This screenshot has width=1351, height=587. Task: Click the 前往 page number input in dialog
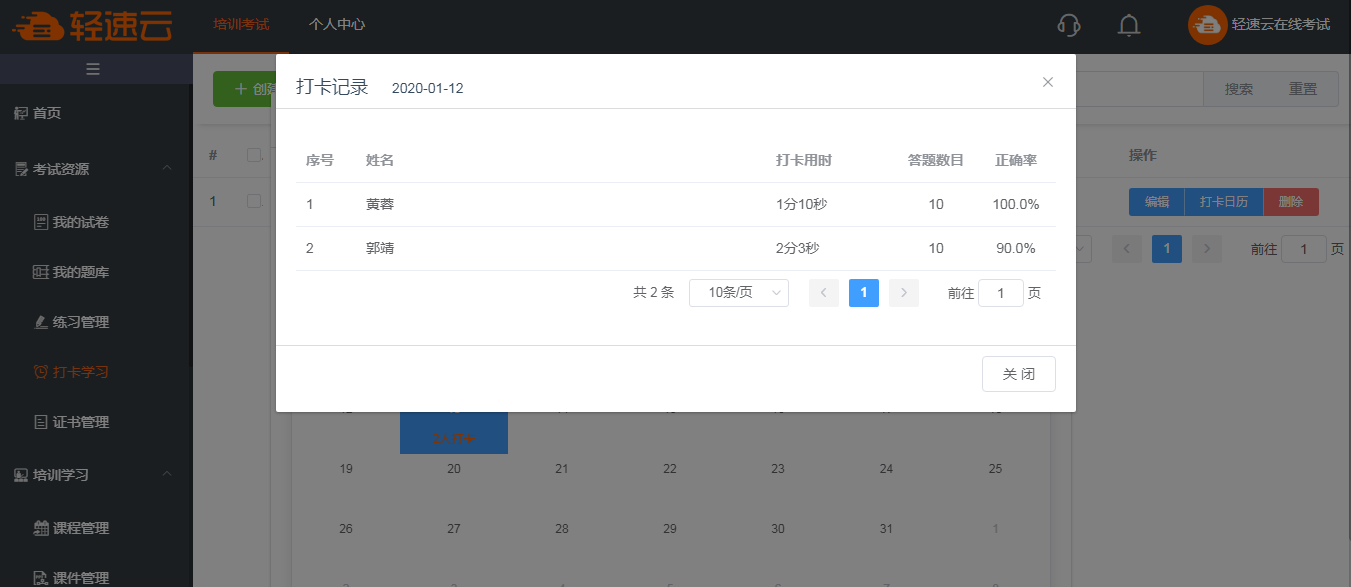[1000, 293]
